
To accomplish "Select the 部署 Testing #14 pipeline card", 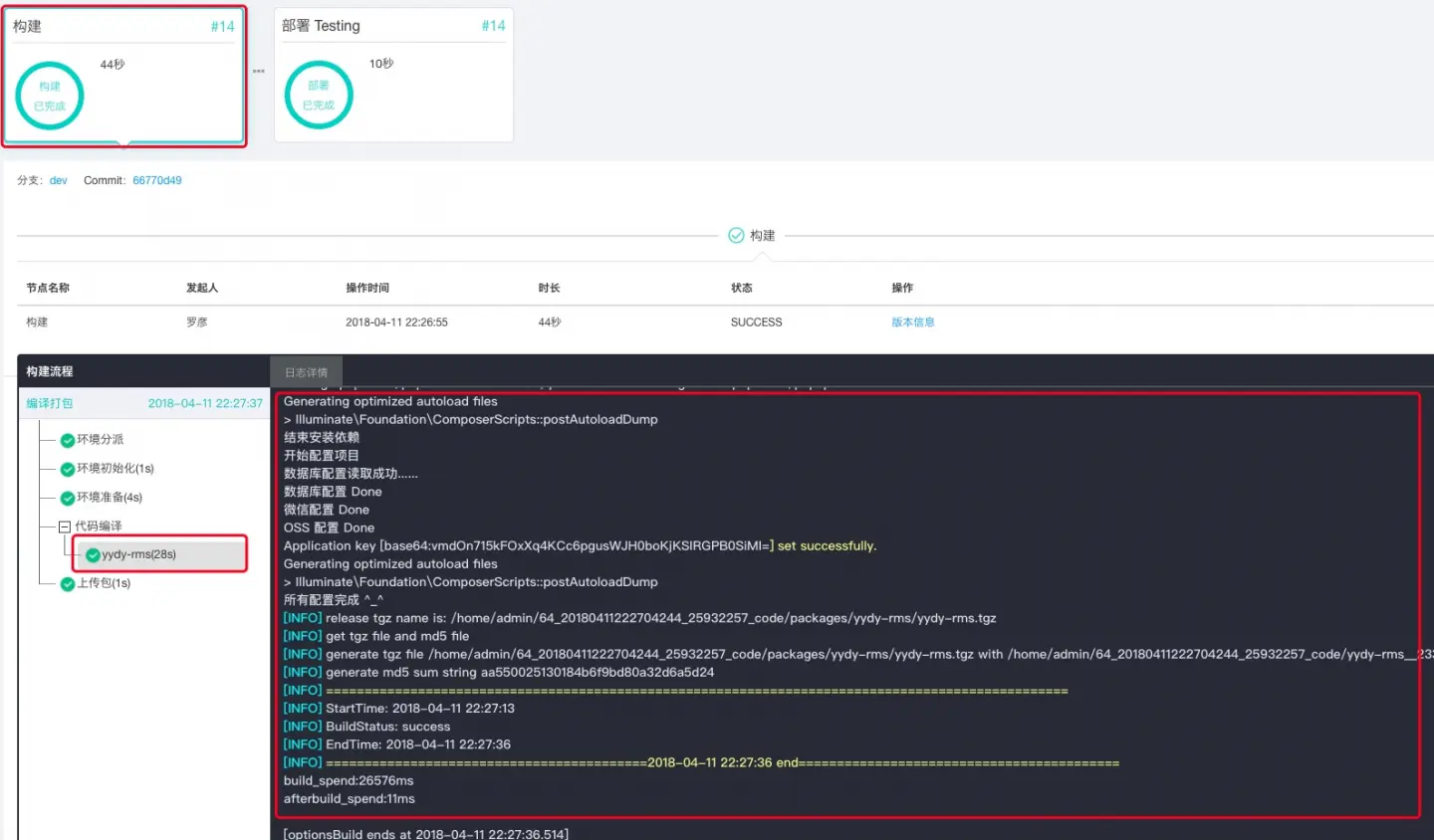I will click(393, 75).
